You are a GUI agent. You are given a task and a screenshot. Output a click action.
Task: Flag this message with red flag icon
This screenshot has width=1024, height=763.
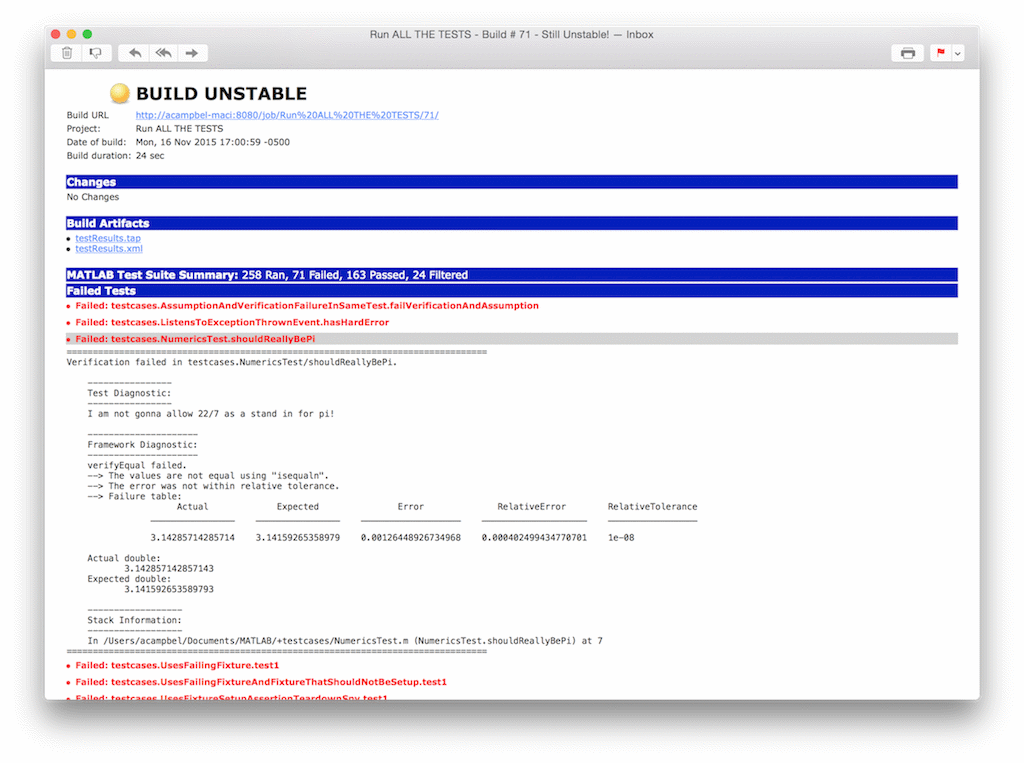940,53
